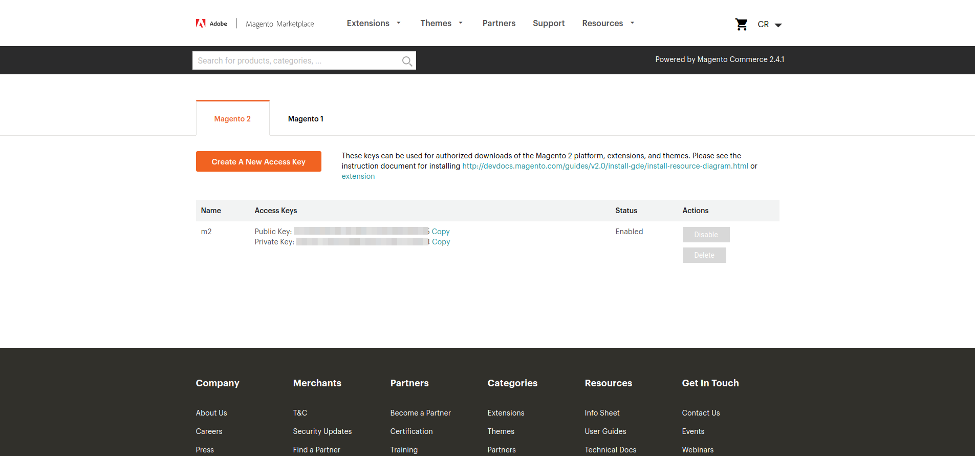The width and height of the screenshot is (977, 456).
Task: Delete the m2 access key
Action: (x=704, y=255)
